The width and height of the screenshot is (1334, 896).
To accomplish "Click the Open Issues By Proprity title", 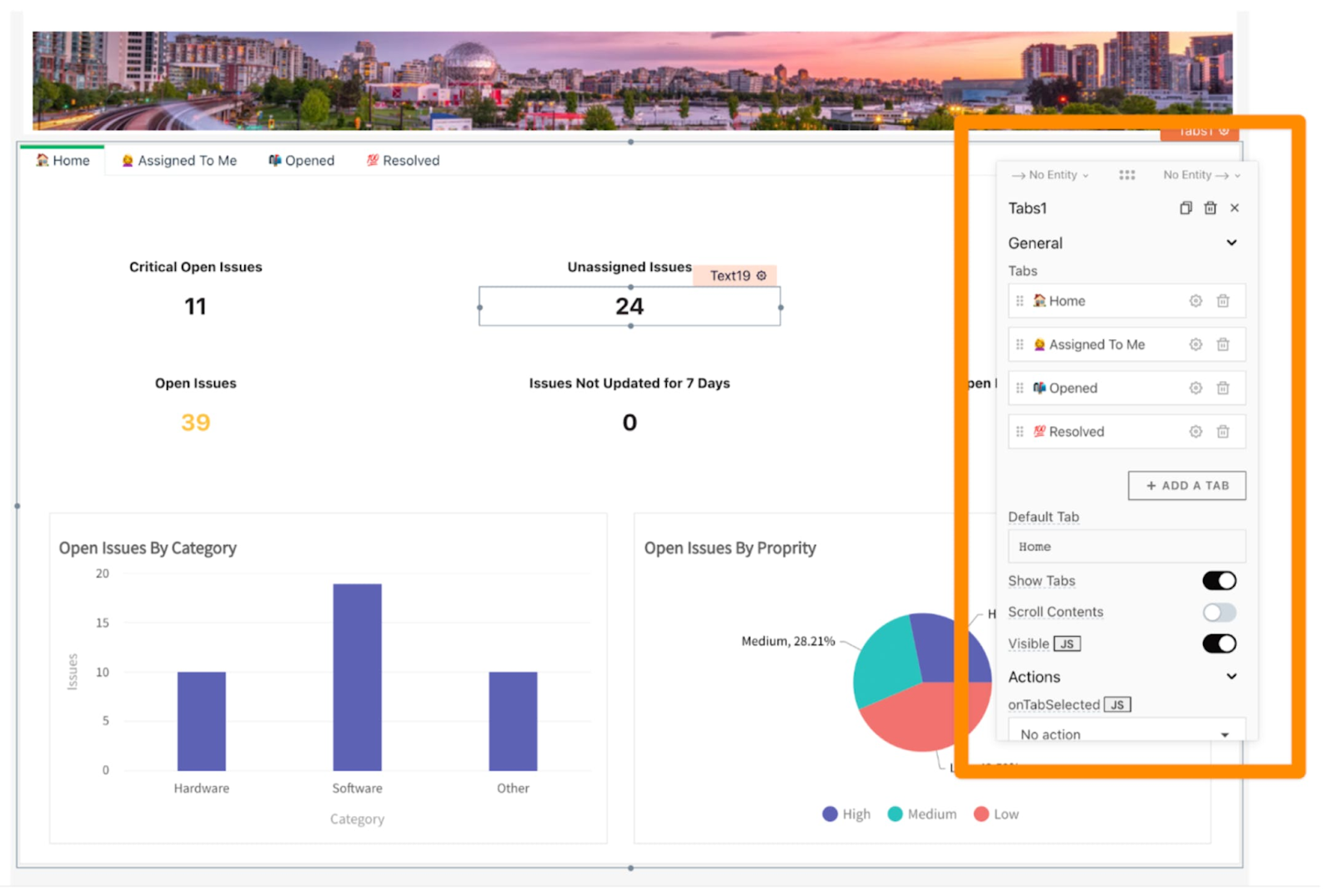I will click(x=730, y=548).
